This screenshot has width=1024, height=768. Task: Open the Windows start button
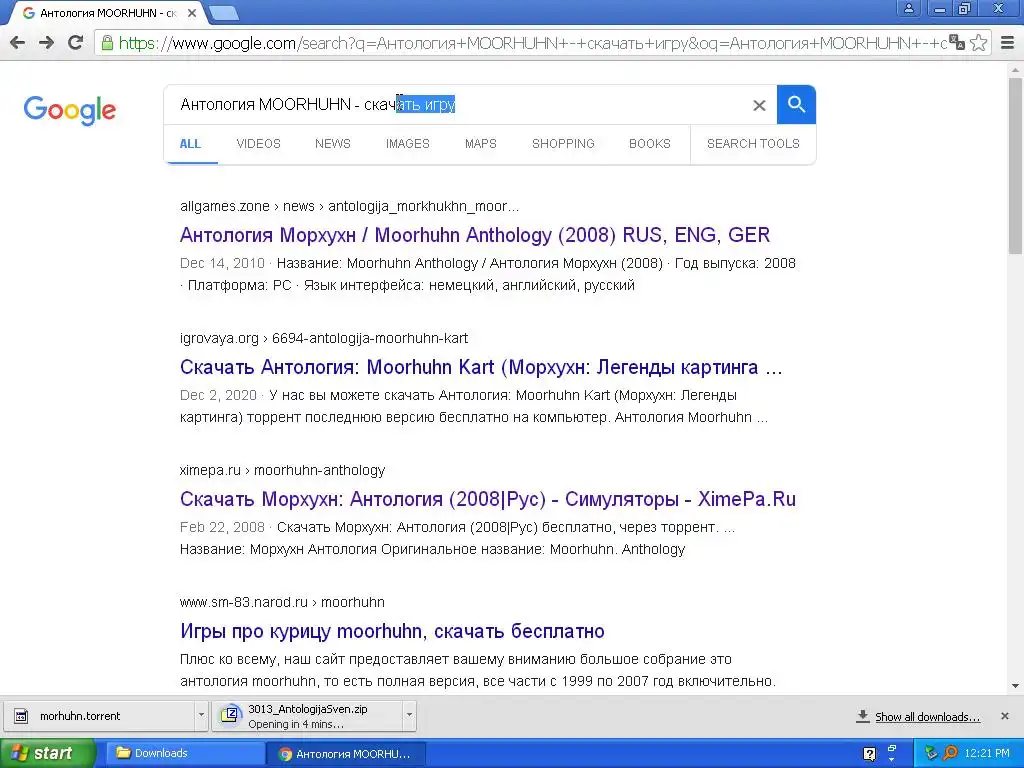point(46,753)
